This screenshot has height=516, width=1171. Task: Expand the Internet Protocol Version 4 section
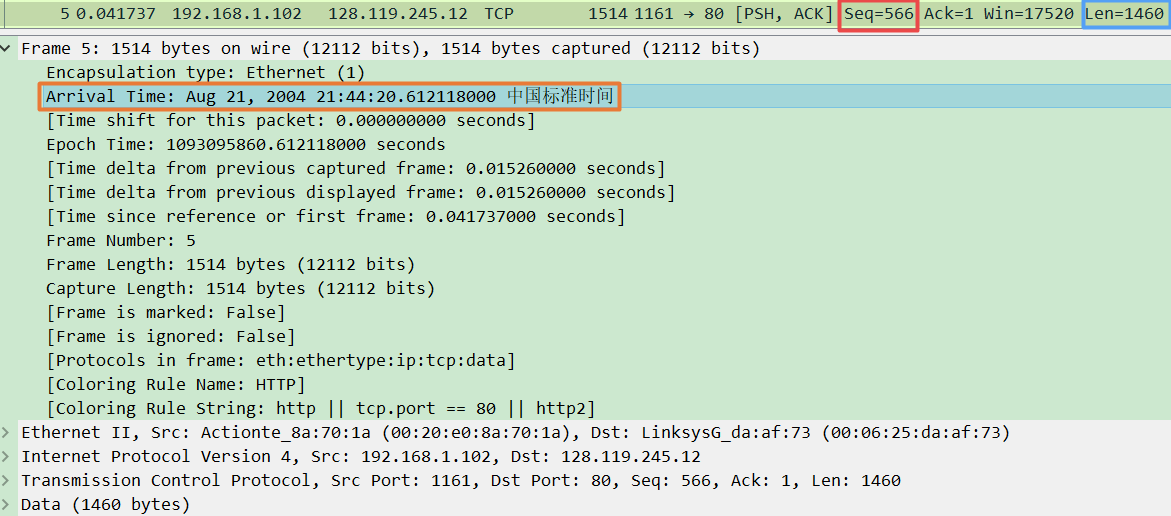coord(7,456)
